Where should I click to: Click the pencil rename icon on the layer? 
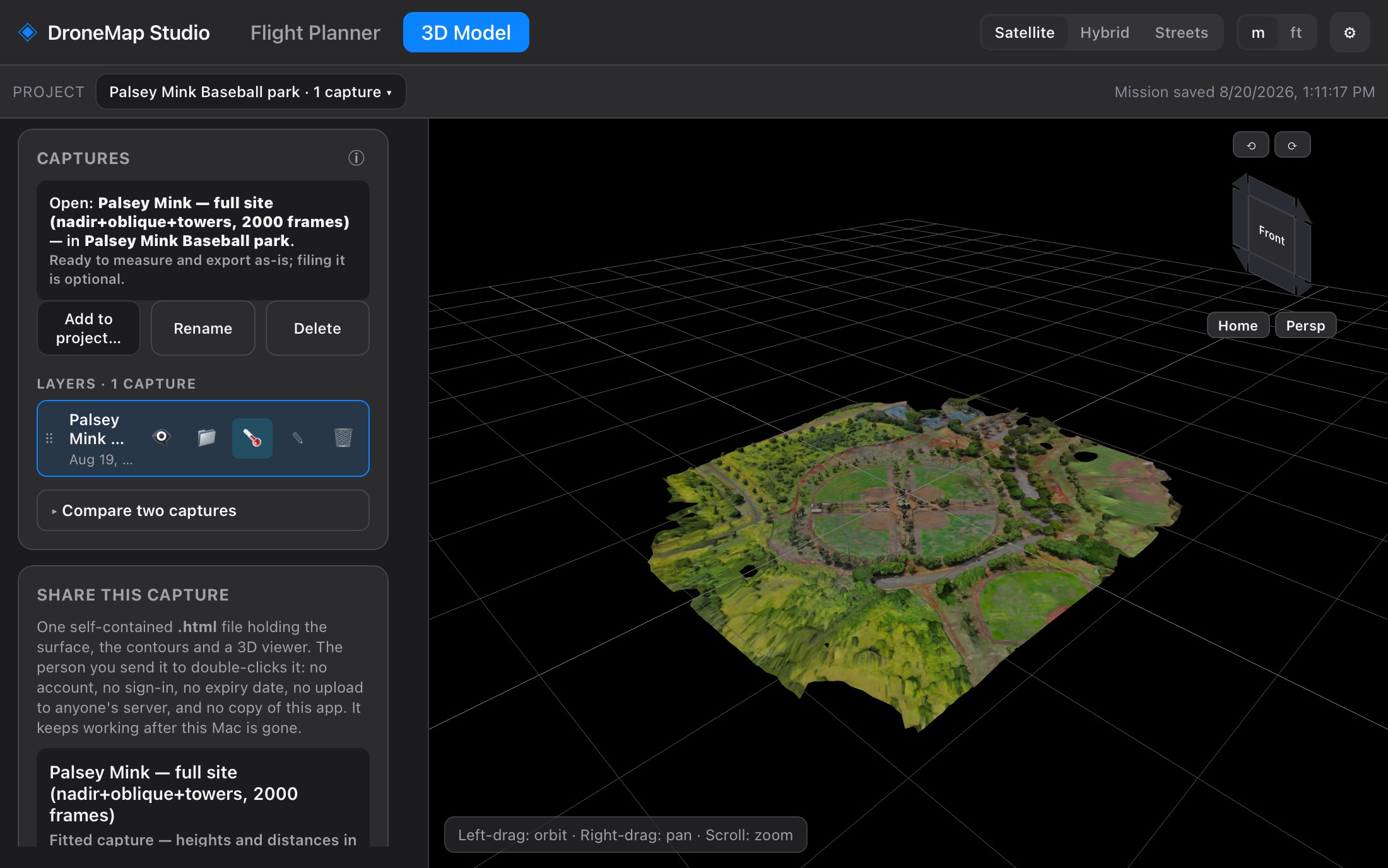(297, 437)
